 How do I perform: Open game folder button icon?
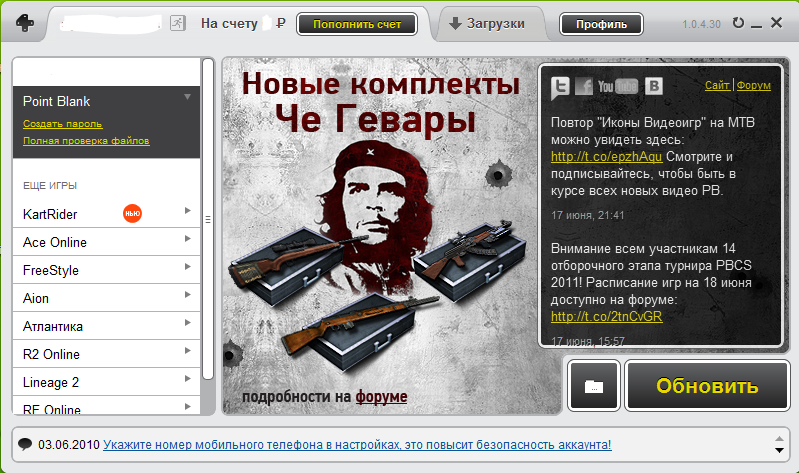coord(594,386)
